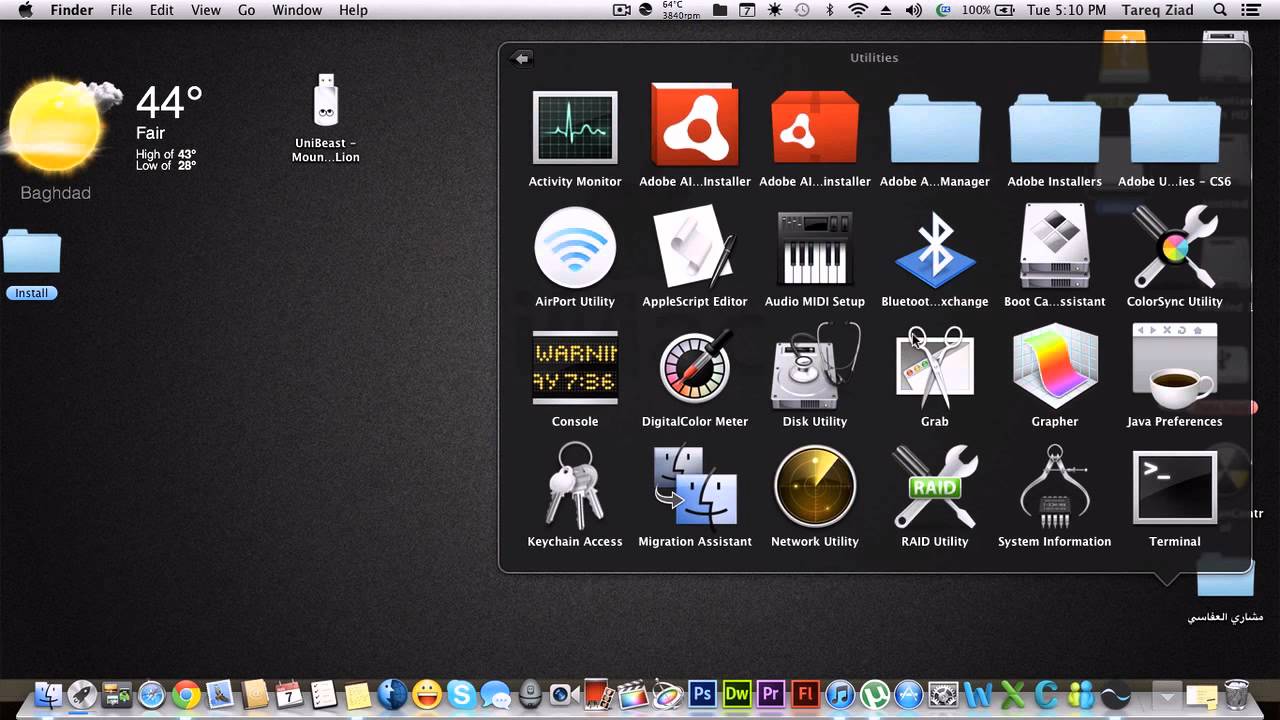Launch Terminal from the Utilities stack
Image resolution: width=1280 pixels, height=720 pixels.
click(1175, 487)
